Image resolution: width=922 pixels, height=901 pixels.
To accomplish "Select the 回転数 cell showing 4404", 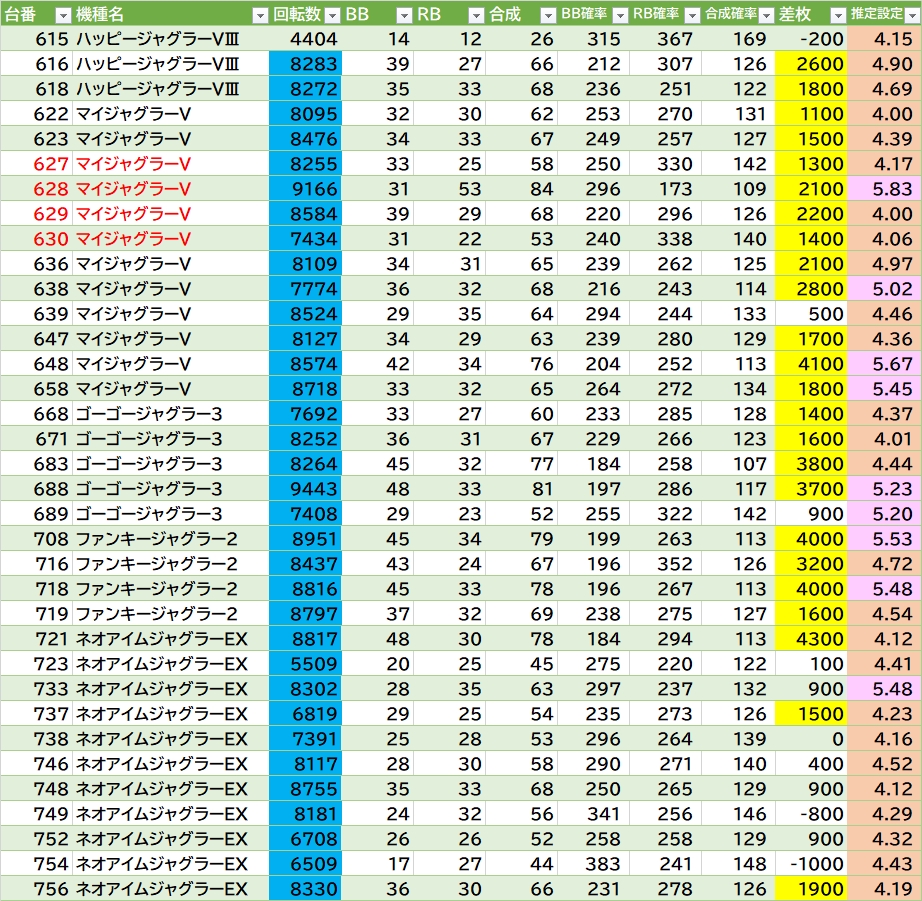I will (x=305, y=39).
